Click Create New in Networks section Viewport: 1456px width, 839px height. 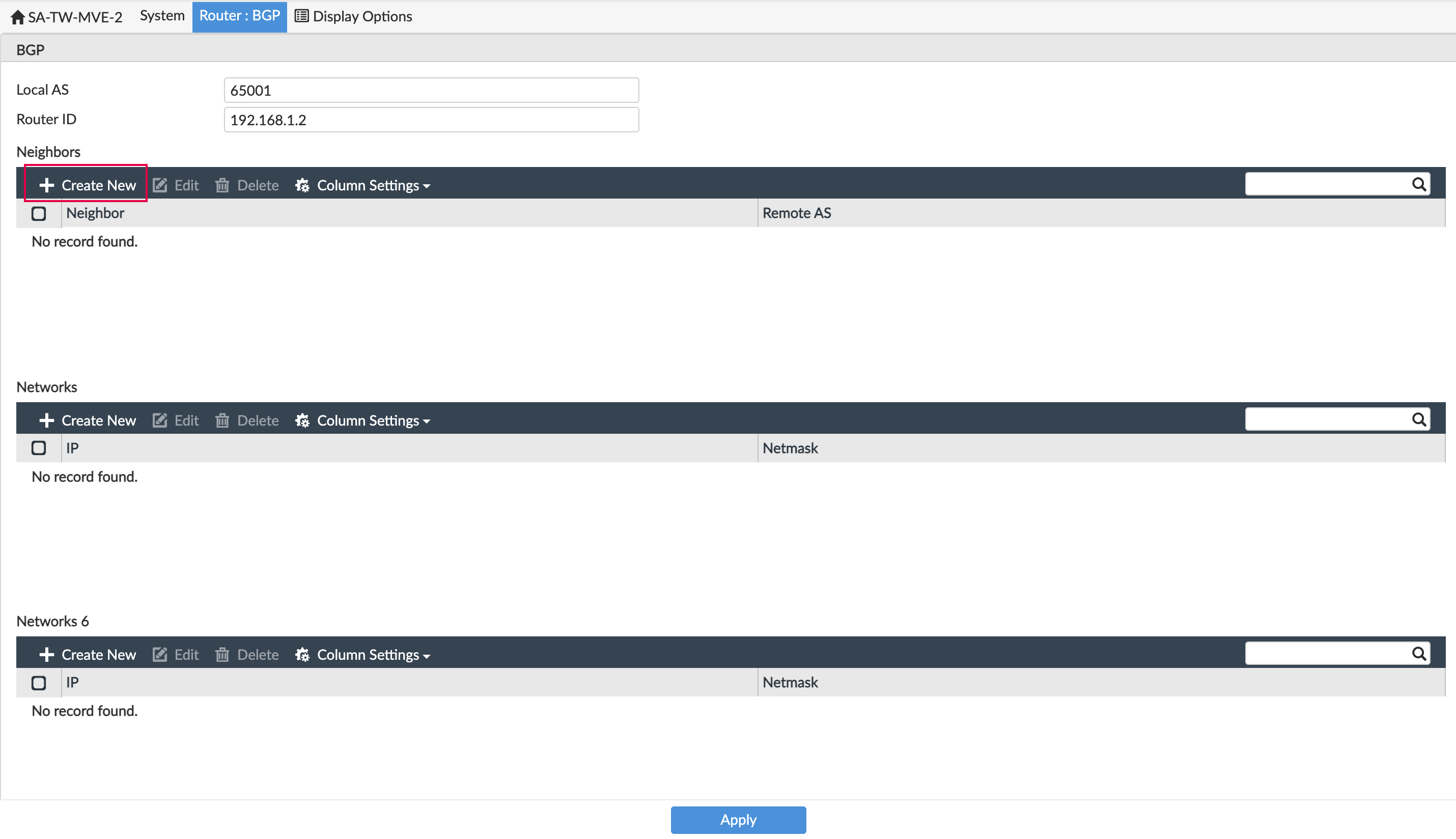pyautogui.click(x=87, y=420)
